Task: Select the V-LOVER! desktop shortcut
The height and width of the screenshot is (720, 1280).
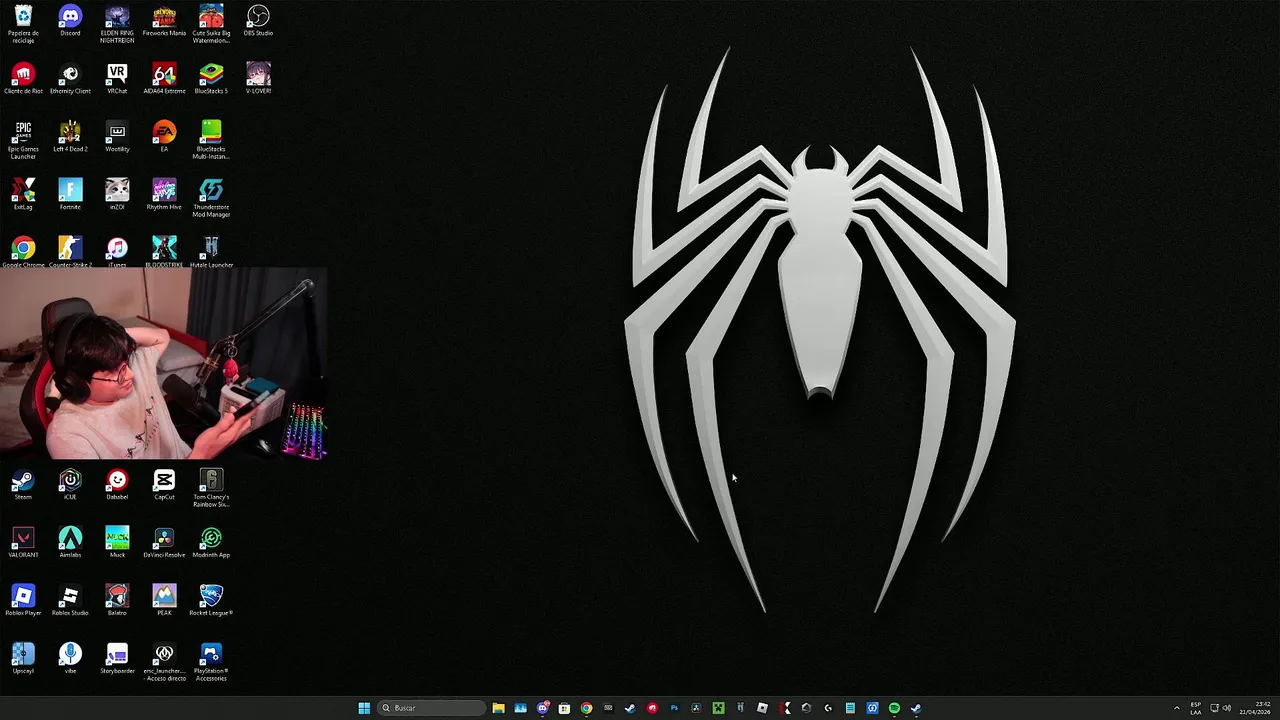Action: pos(258,78)
